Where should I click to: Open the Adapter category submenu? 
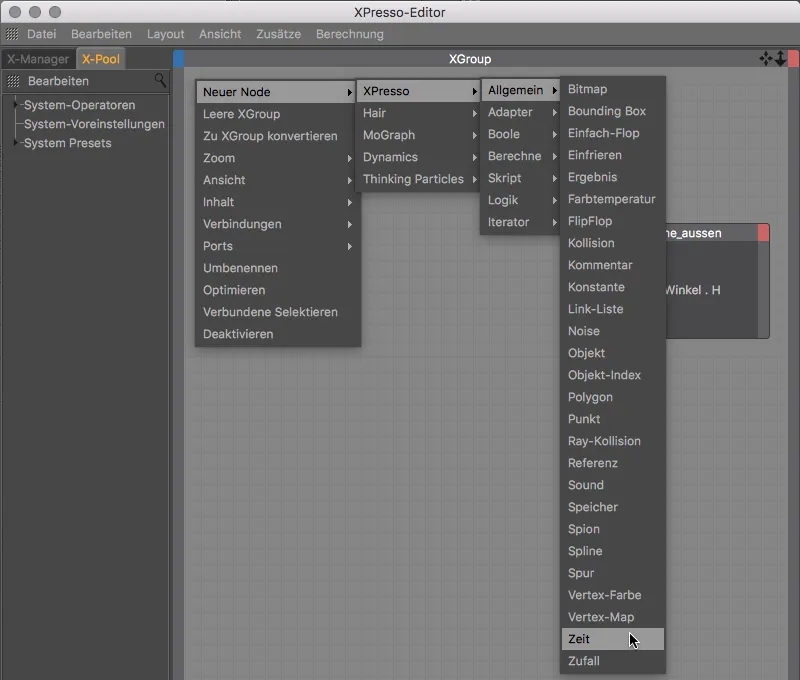[x=521, y=112]
